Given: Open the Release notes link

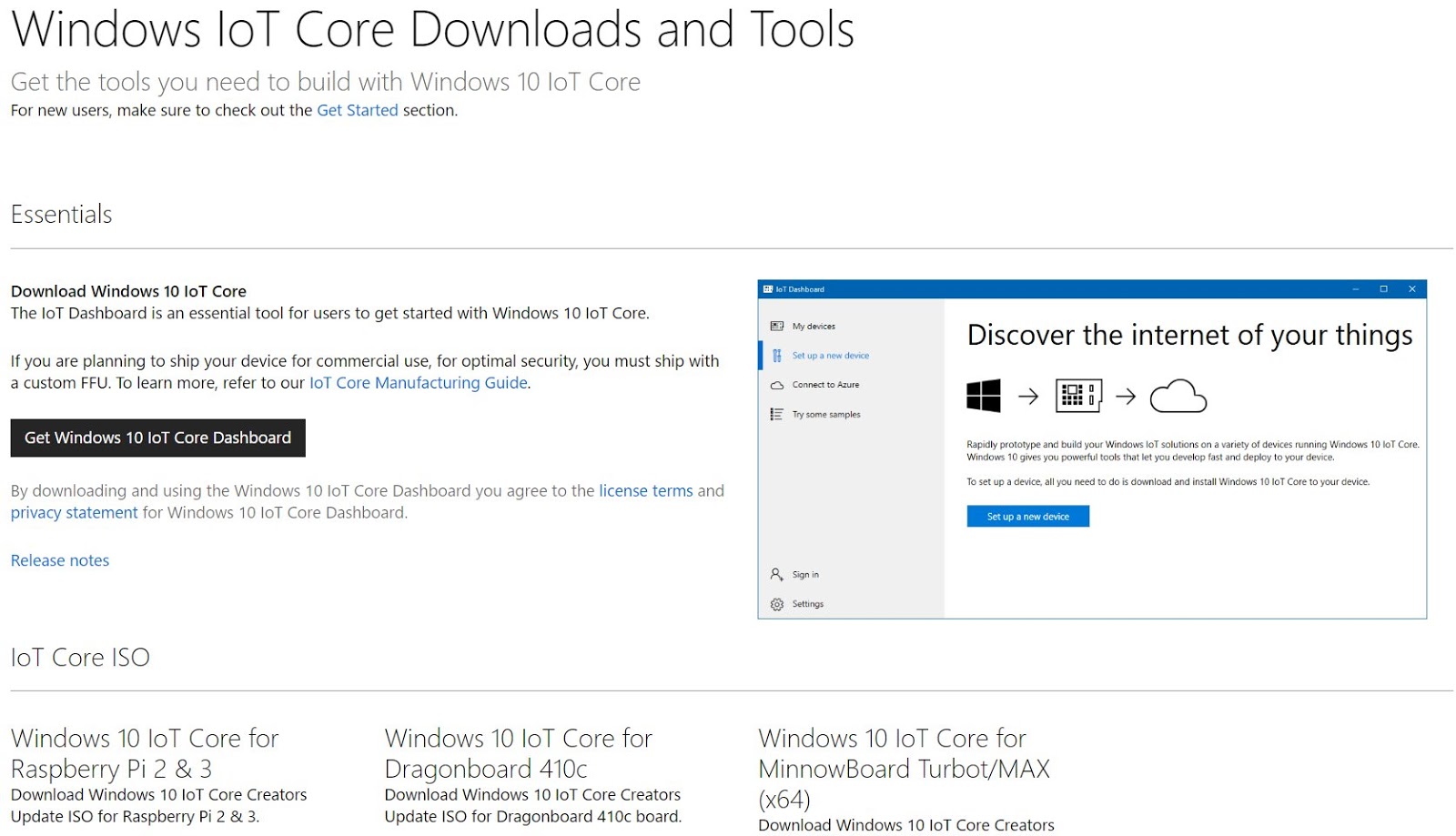Looking at the screenshot, I should [x=59, y=560].
